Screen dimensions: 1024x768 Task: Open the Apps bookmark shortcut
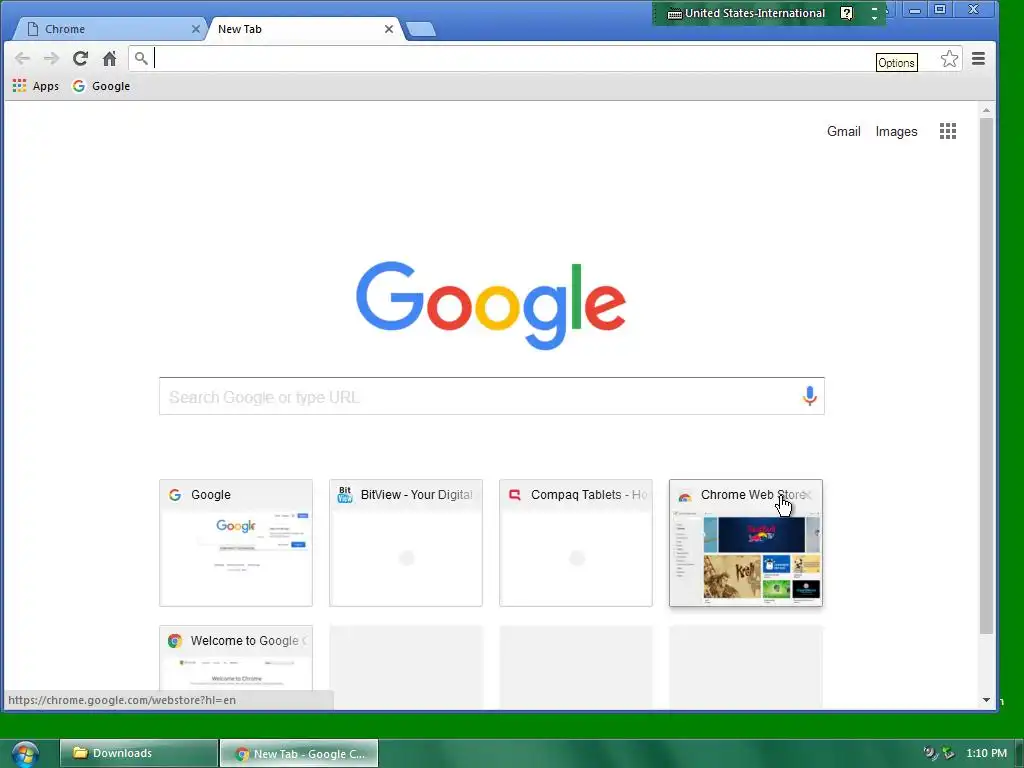(x=35, y=86)
